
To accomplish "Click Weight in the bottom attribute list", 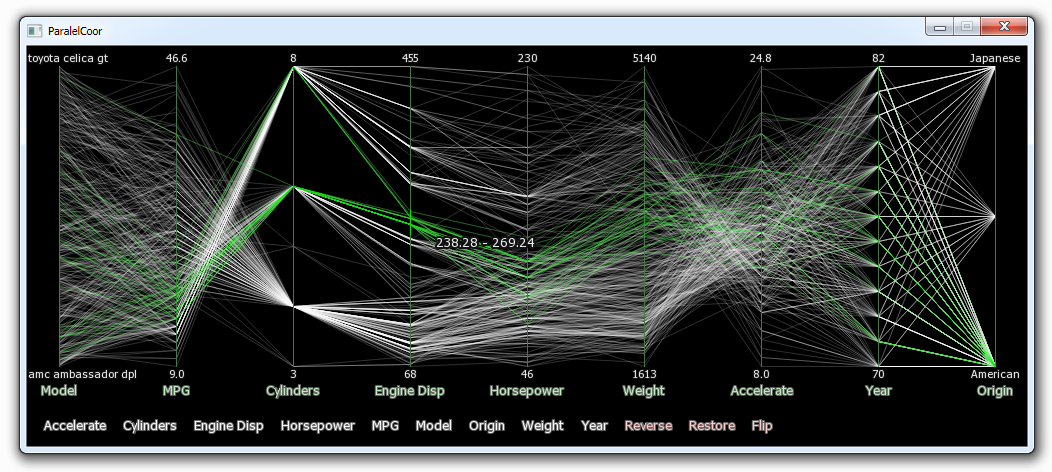I will coord(543,426).
